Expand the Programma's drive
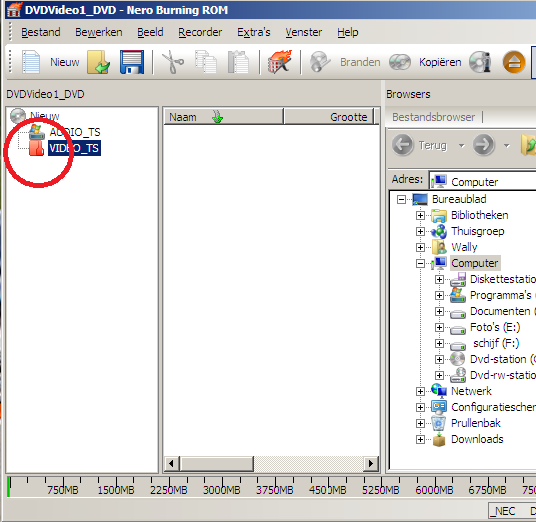The width and height of the screenshot is (536, 522). tap(440, 295)
